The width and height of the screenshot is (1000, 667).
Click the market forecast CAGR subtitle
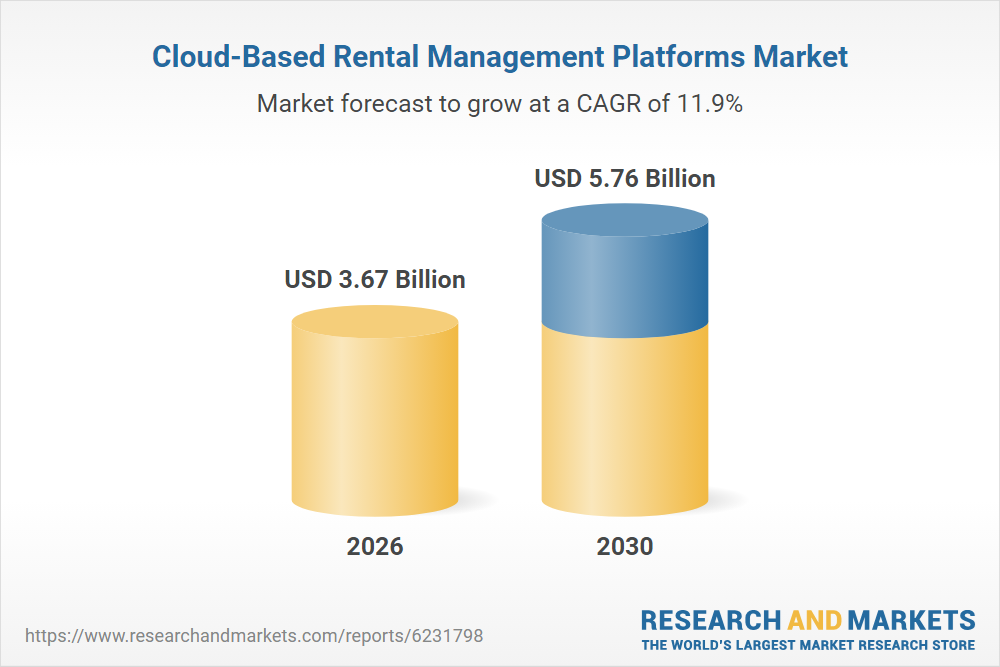pos(500,103)
